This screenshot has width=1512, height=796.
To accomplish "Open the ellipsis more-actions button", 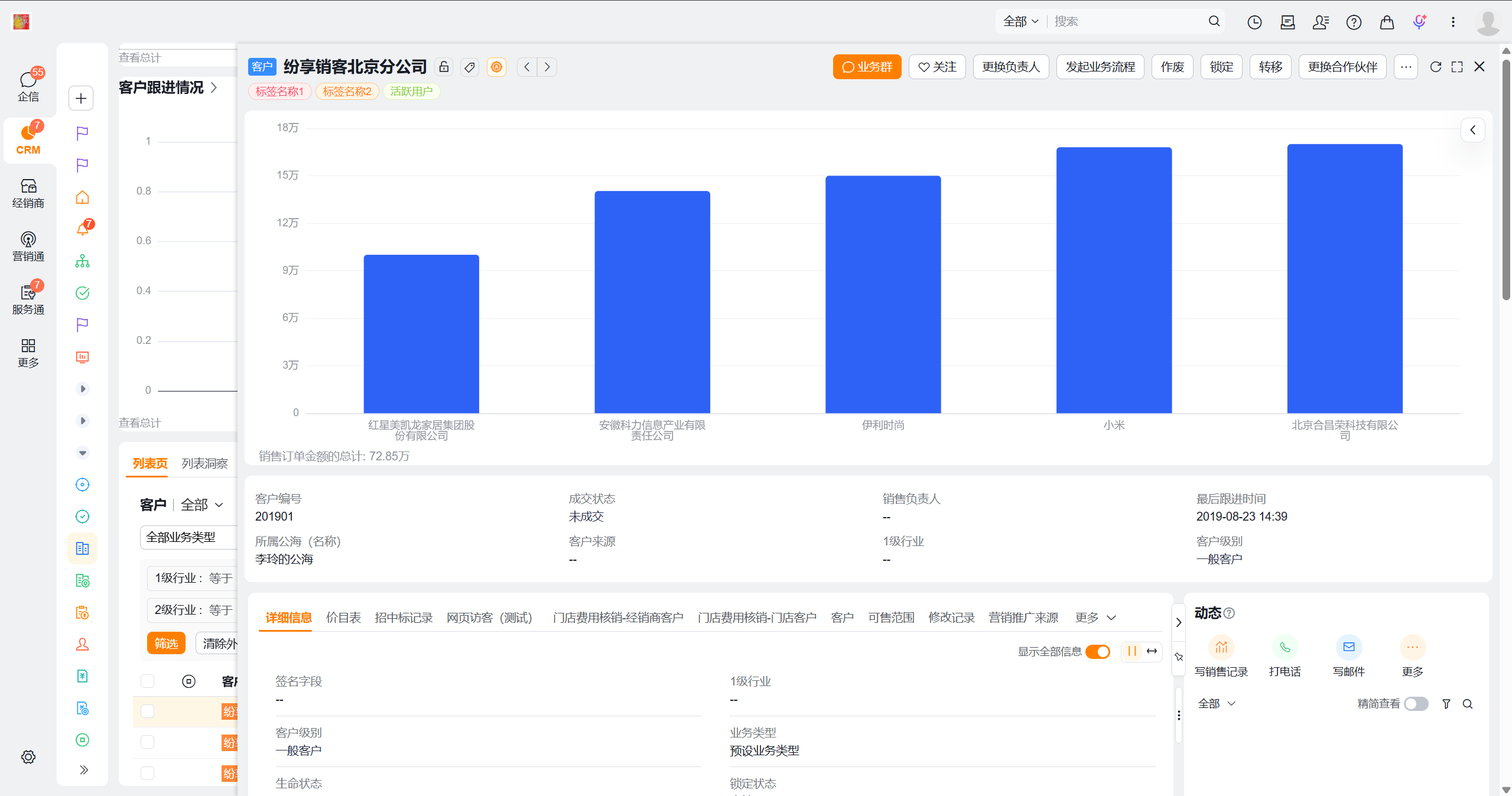I will (x=1406, y=67).
